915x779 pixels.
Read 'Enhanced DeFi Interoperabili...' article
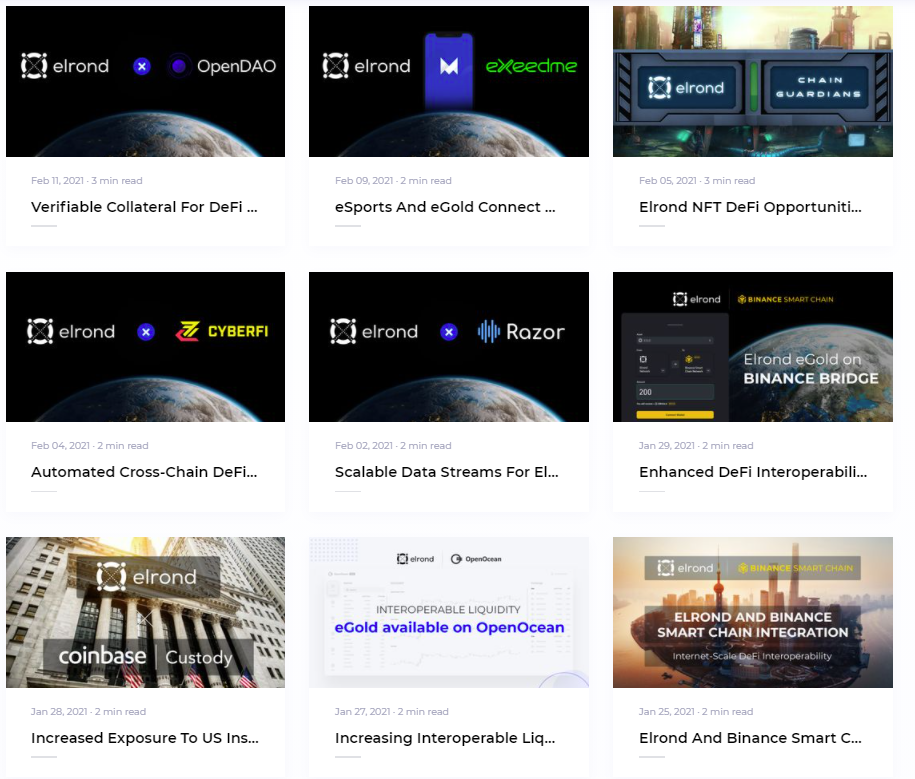[753, 472]
